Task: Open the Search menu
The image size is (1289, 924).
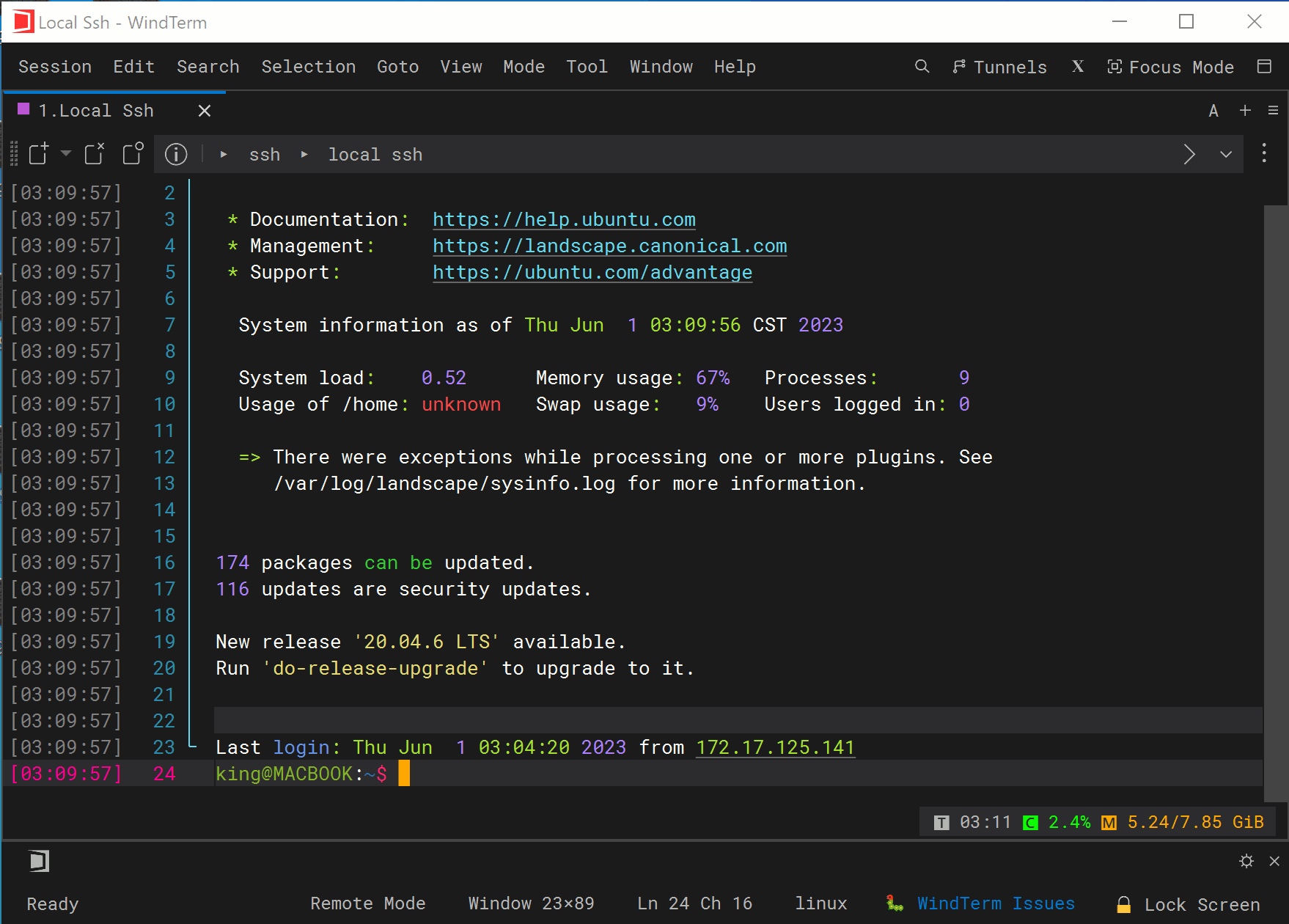Action: pyautogui.click(x=208, y=67)
